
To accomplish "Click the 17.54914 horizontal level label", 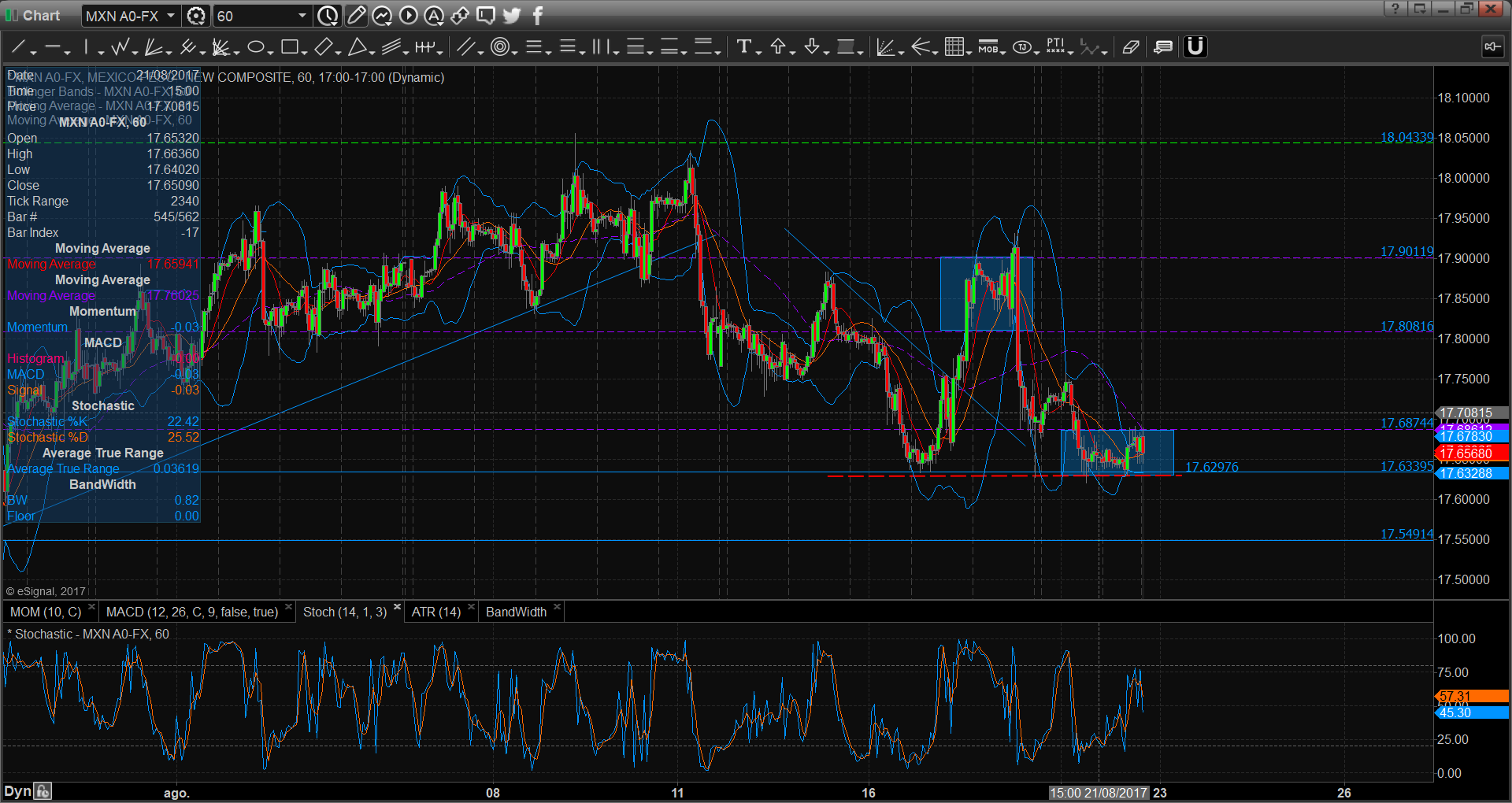I will [x=1406, y=534].
